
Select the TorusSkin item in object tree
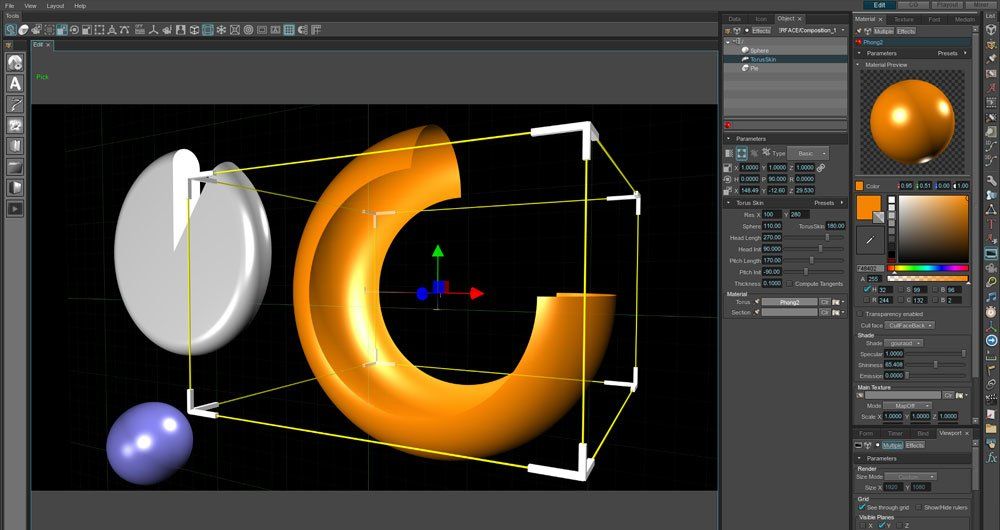coord(764,59)
